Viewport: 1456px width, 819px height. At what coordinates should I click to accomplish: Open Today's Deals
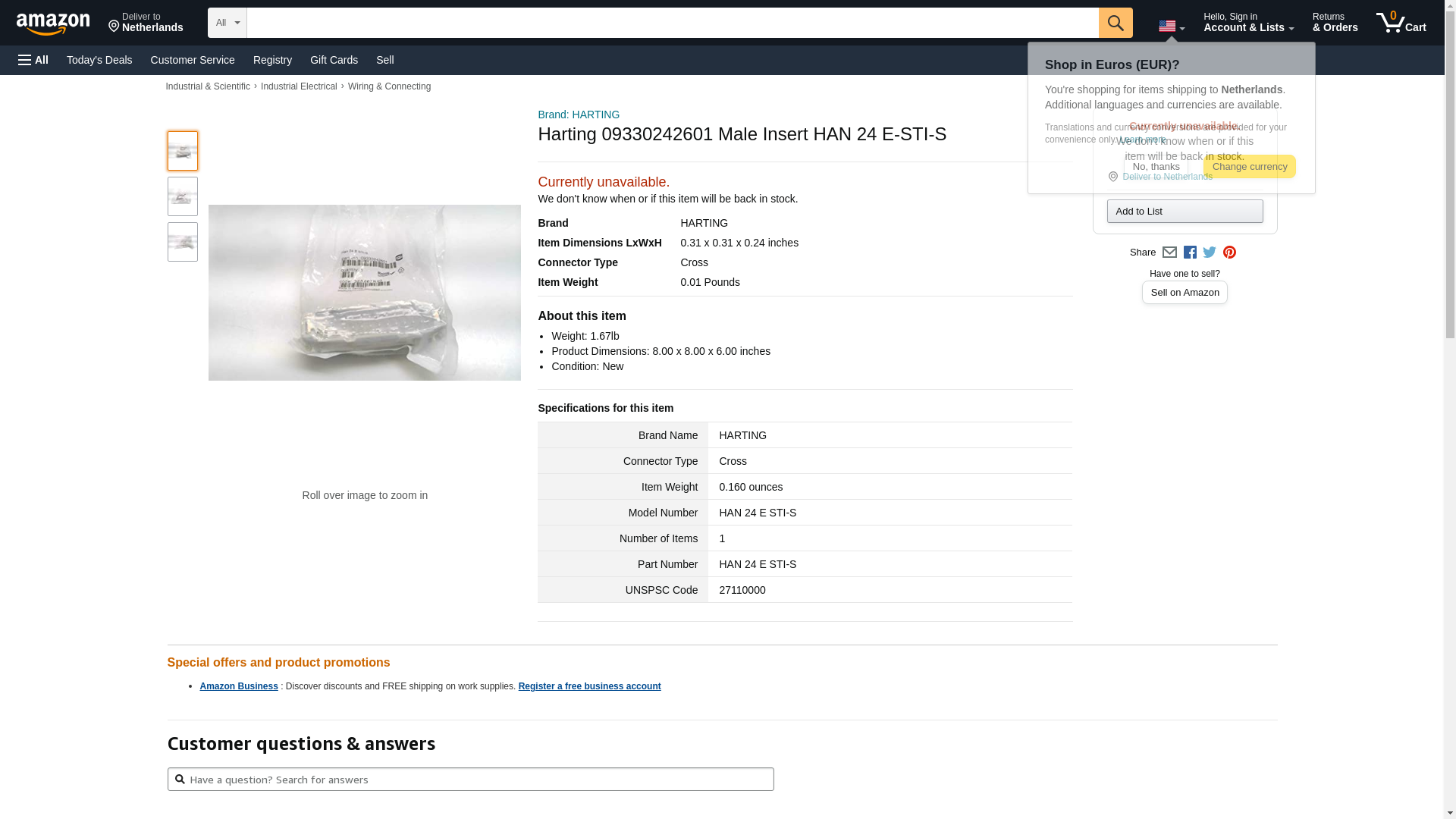(99, 60)
